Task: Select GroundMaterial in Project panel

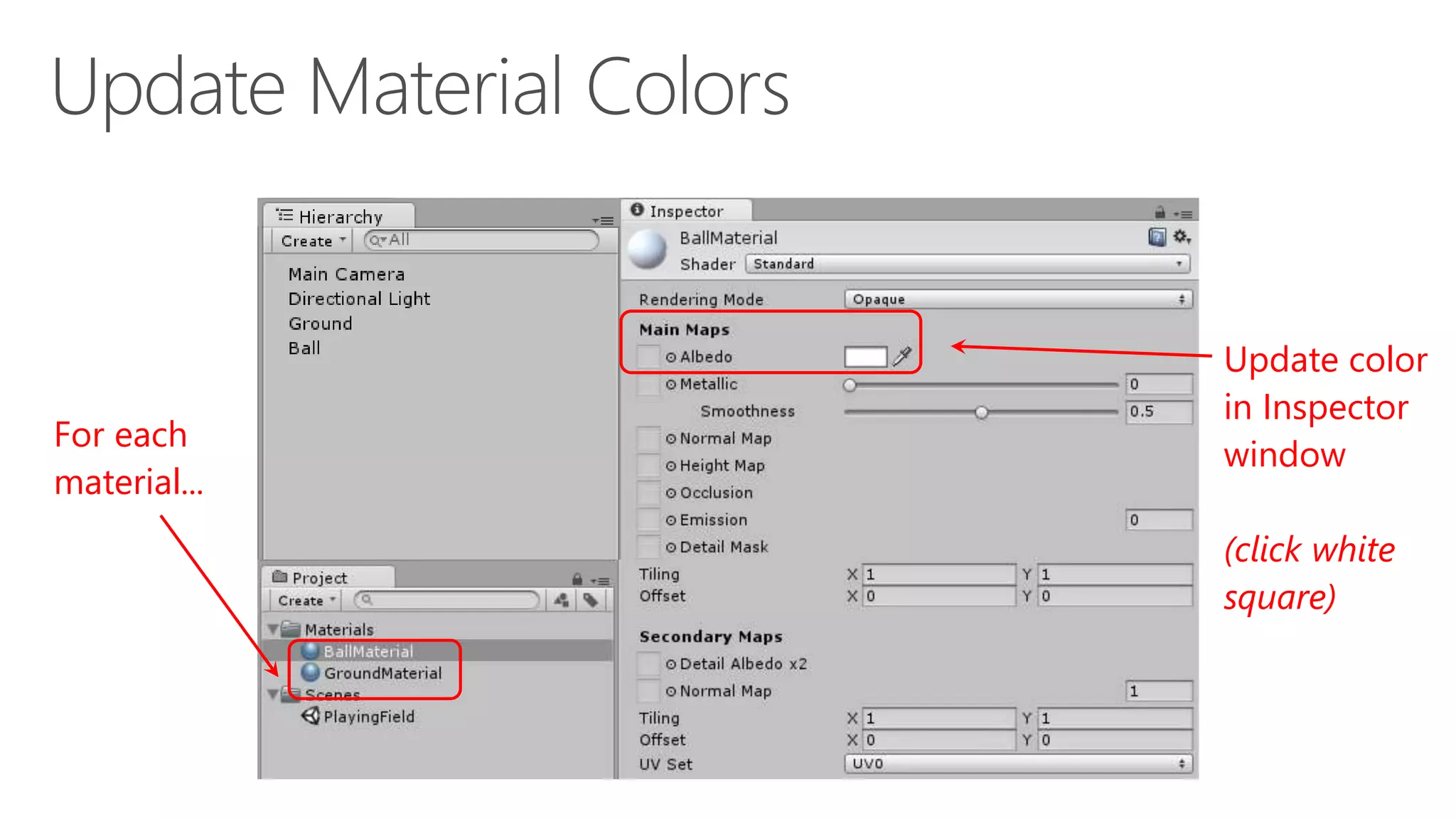Action: click(x=382, y=673)
